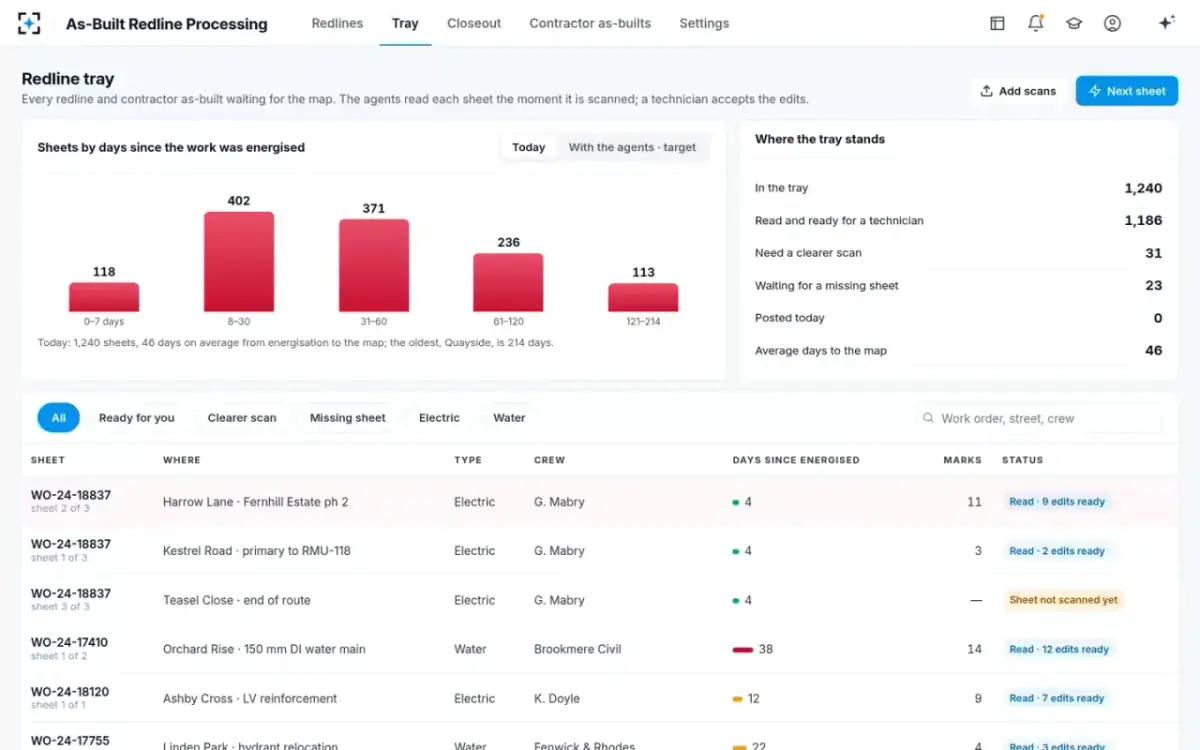Viewport: 1200px width, 750px height.
Task: Open work order WO-24-17410
Action: click(x=70, y=642)
